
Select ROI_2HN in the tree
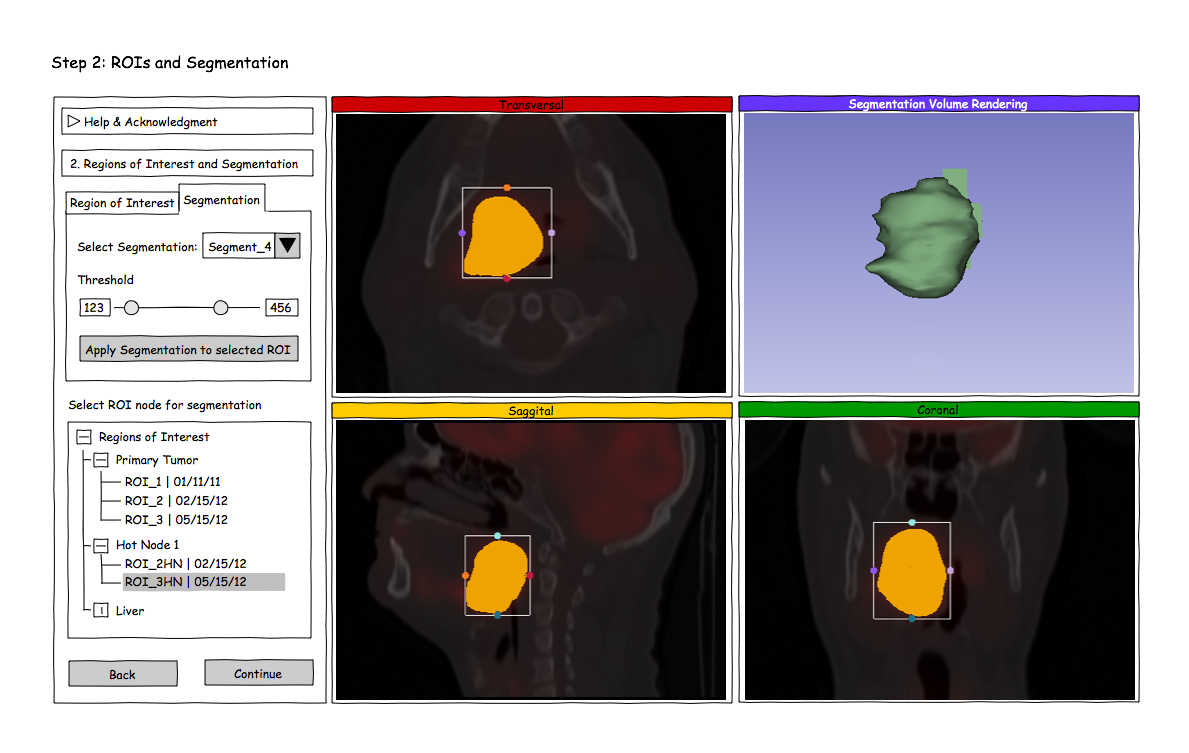click(x=185, y=563)
